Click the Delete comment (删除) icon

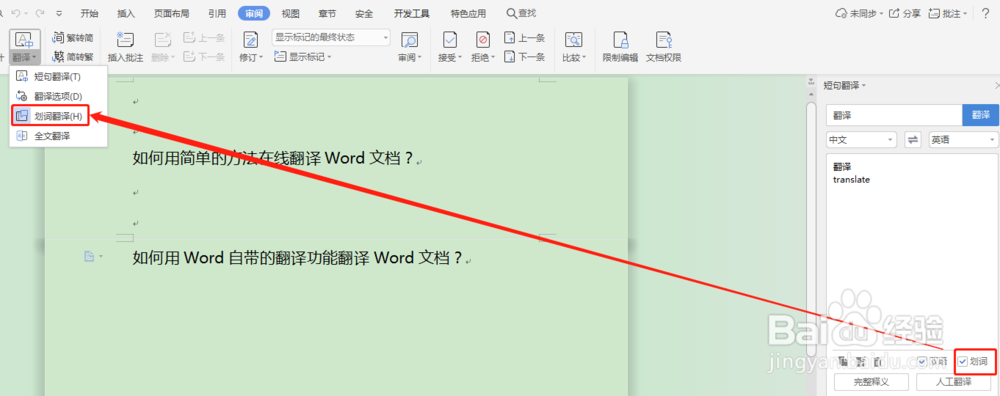coord(163,40)
